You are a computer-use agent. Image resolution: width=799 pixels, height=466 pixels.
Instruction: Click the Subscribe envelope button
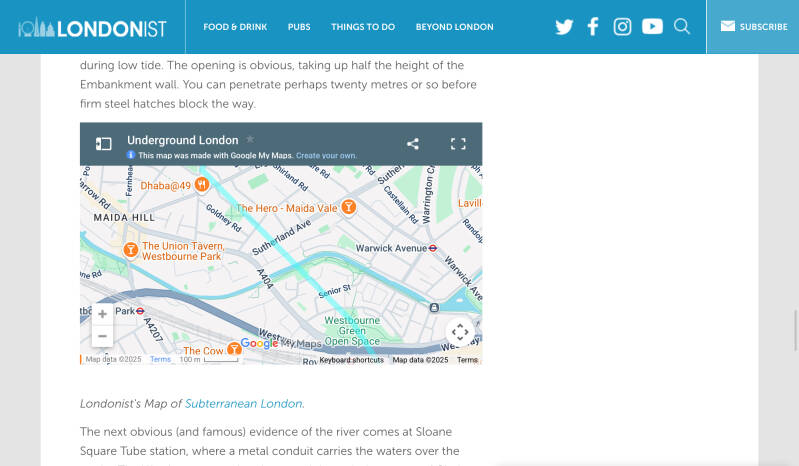point(753,26)
